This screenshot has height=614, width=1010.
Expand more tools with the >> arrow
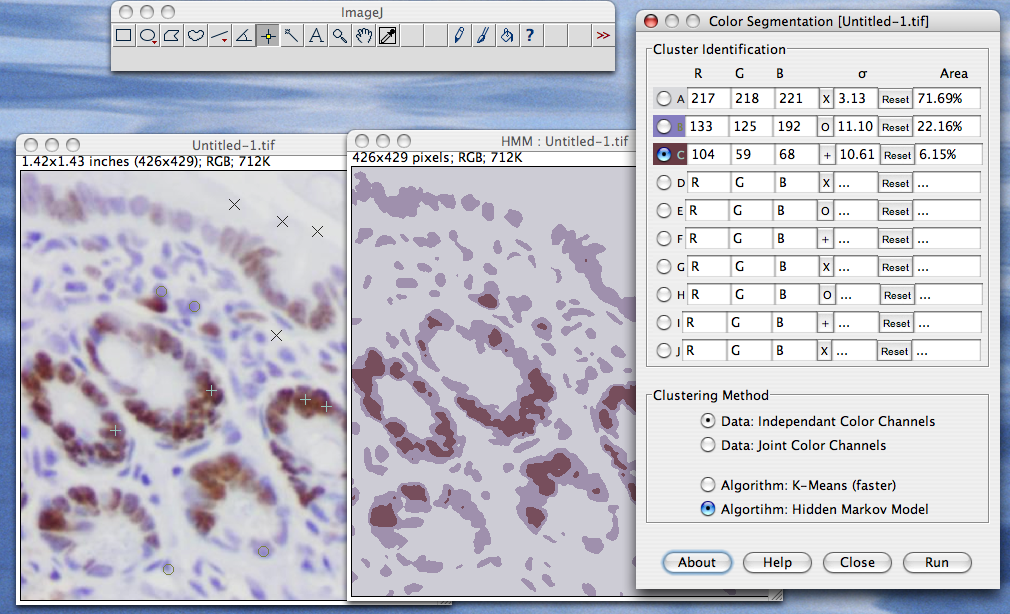[602, 36]
